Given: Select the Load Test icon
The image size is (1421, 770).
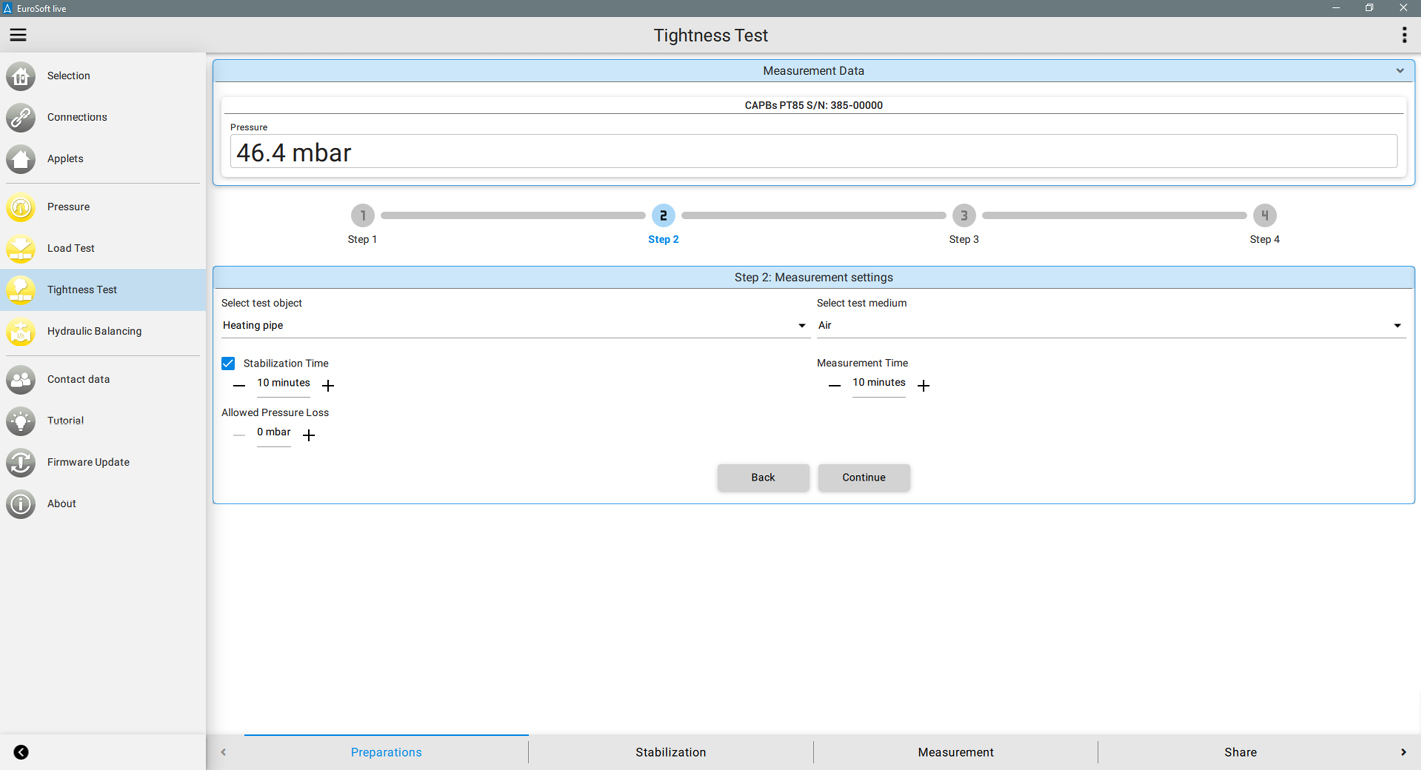Looking at the screenshot, I should click(21, 248).
